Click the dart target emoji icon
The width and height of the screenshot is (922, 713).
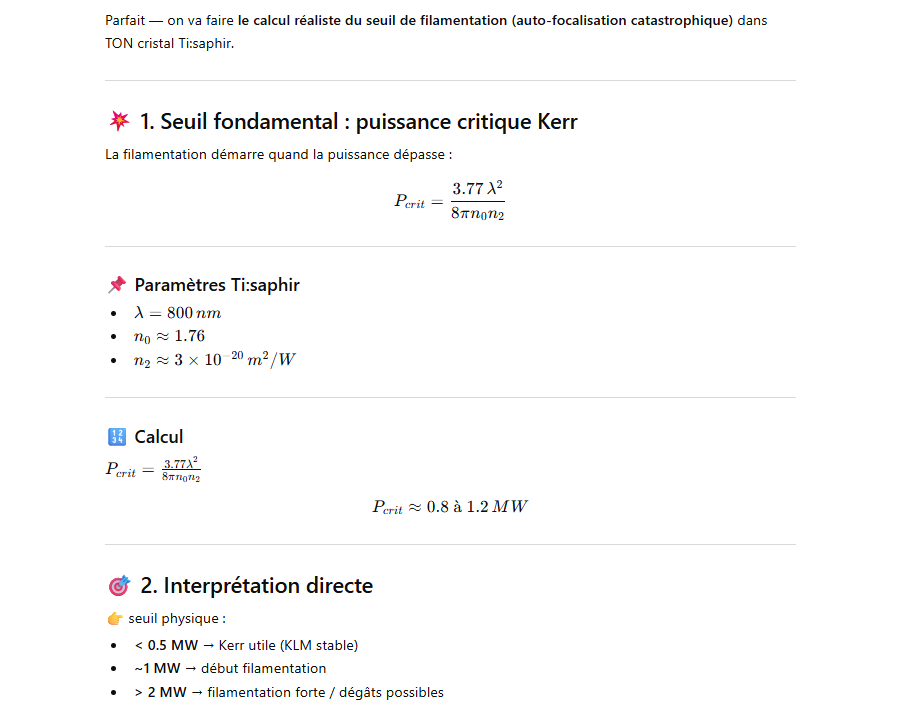point(119,585)
